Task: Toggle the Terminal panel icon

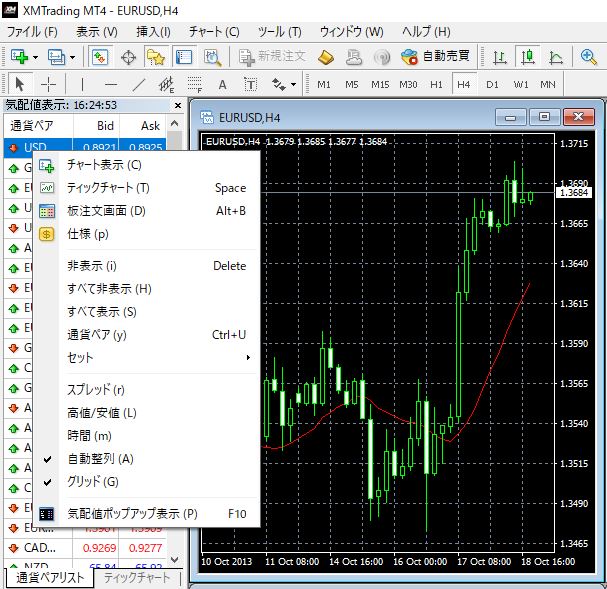Action: pyautogui.click(x=184, y=57)
